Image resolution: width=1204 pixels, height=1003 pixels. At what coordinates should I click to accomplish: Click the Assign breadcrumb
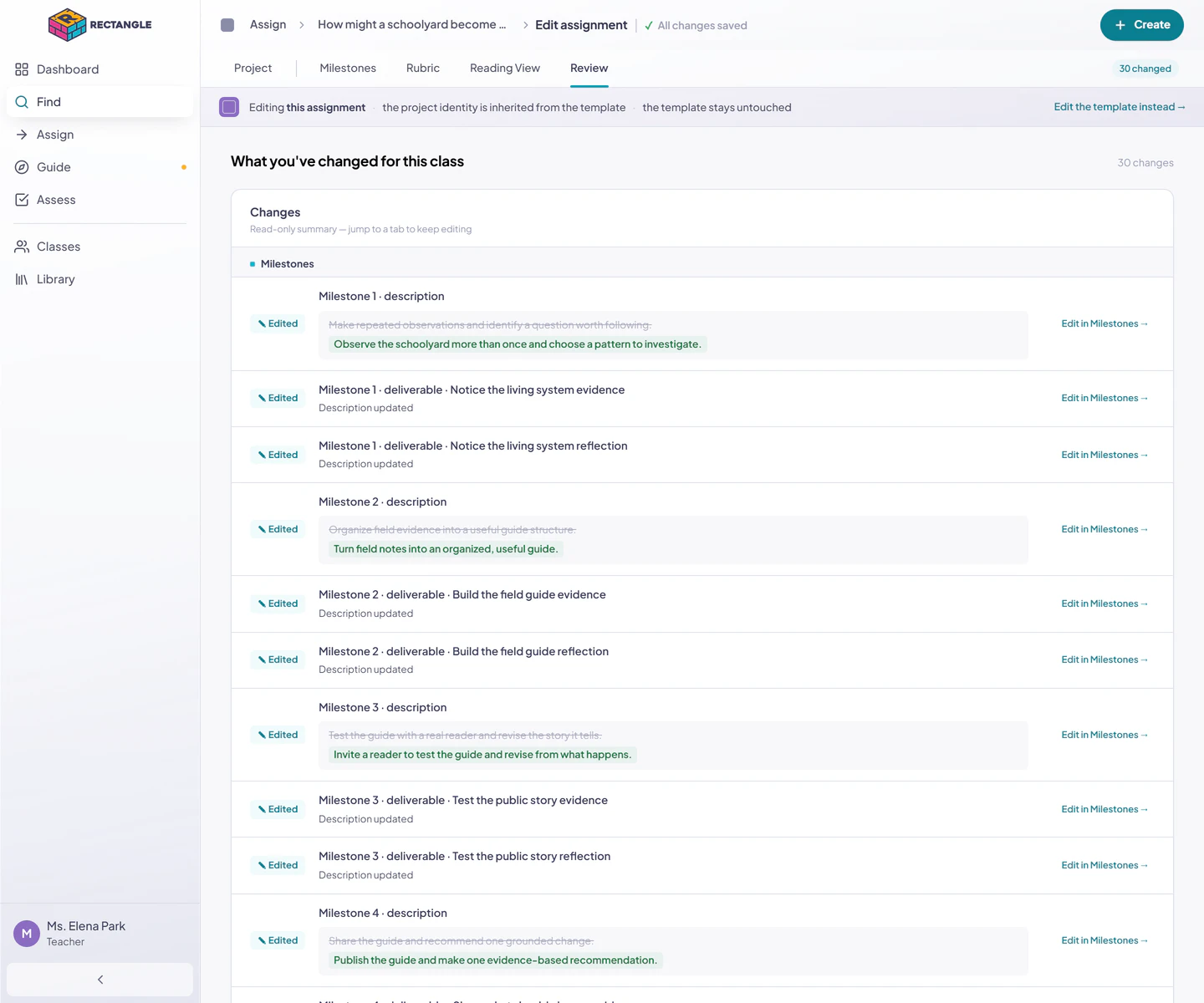268,25
